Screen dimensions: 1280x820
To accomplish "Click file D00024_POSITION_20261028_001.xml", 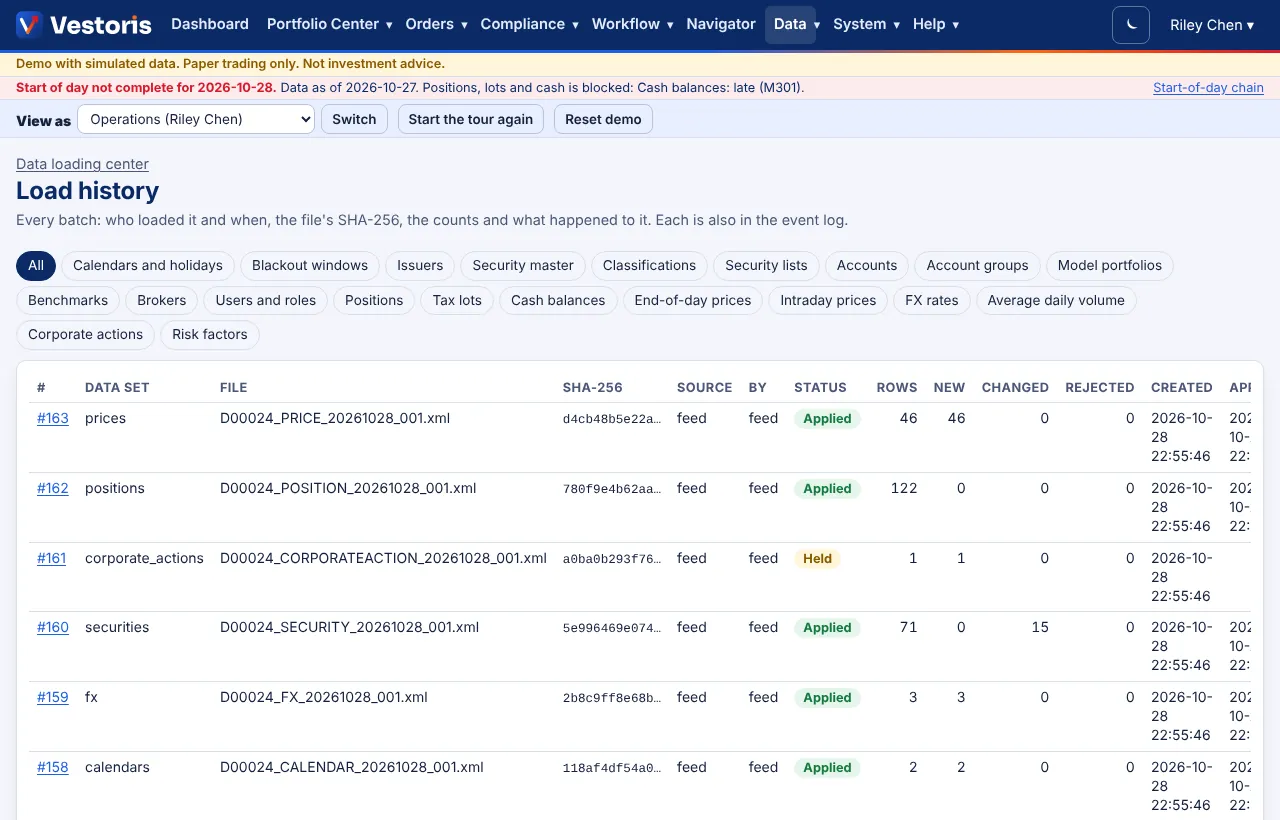I will coord(348,488).
